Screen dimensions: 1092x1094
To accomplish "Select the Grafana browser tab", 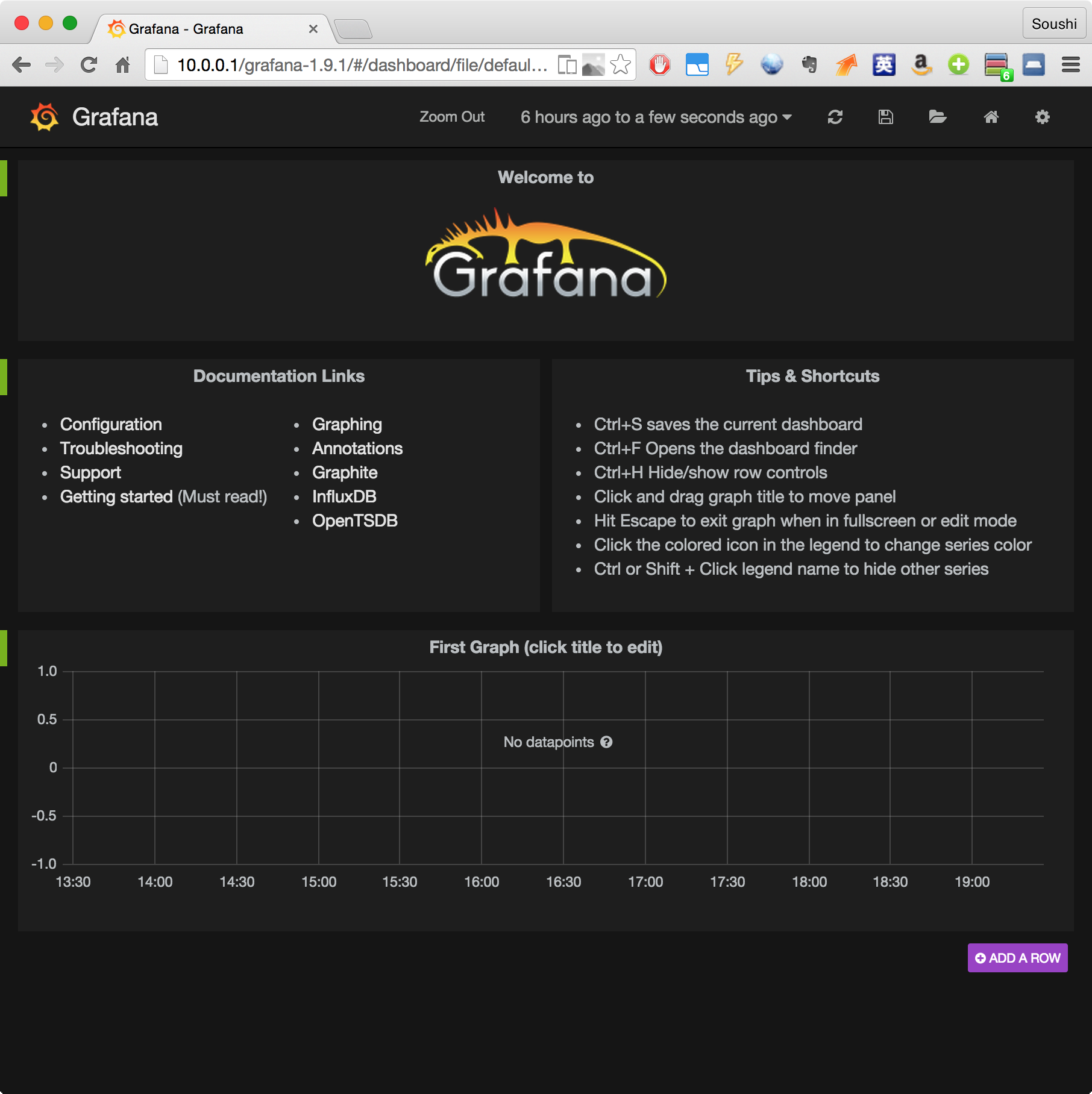I will (x=187, y=28).
